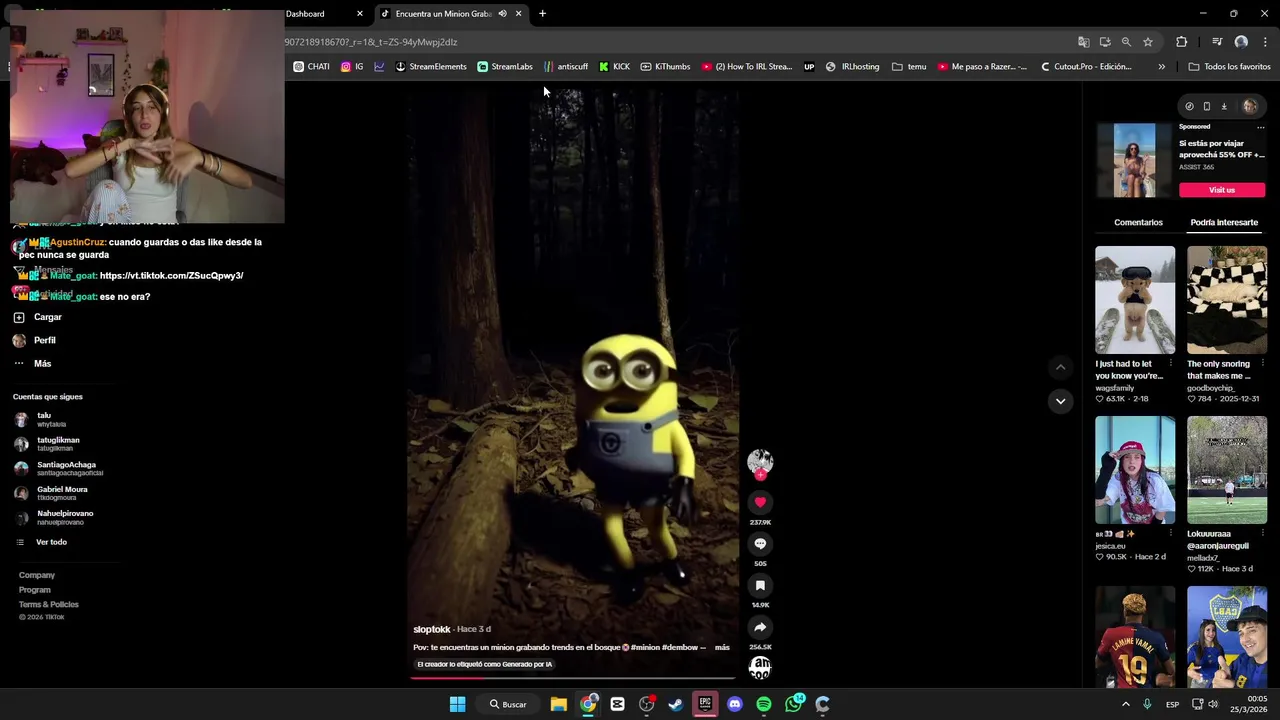Click install app icon in address bar
This screenshot has height=720, width=1280.
(1105, 42)
